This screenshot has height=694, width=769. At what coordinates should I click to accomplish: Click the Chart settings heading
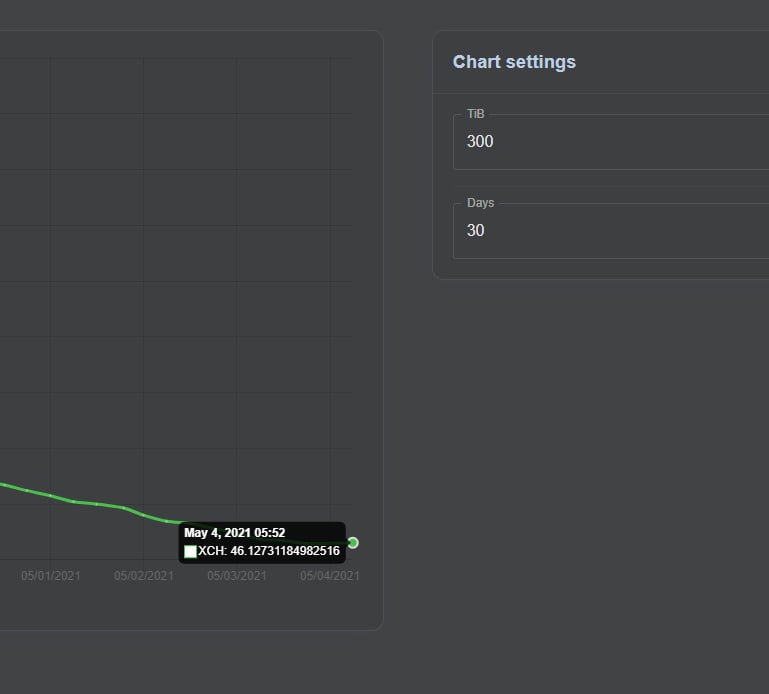point(514,62)
